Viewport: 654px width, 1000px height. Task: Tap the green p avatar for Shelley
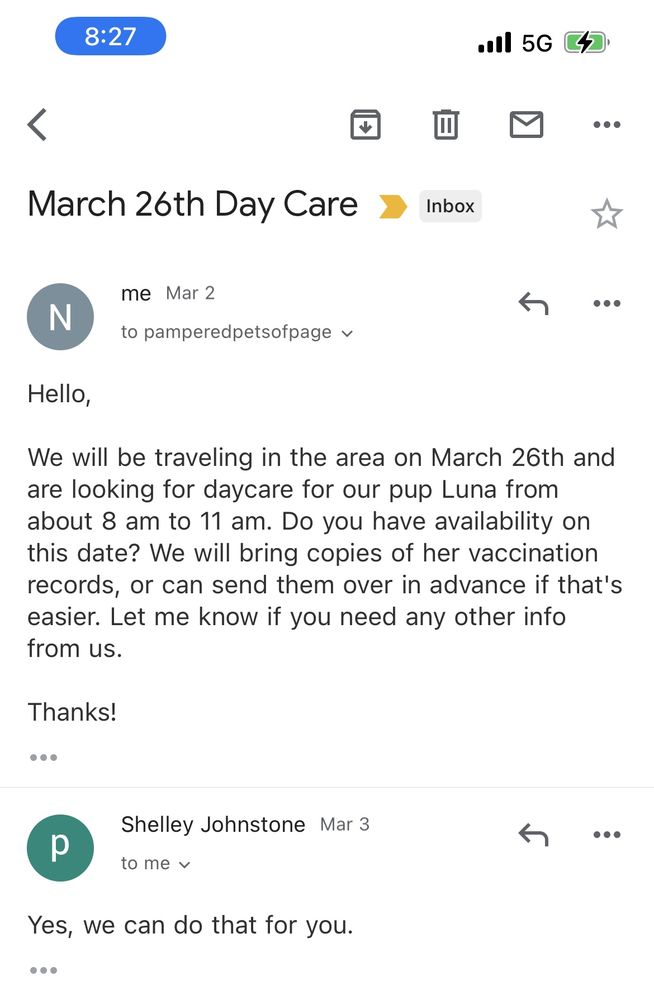click(x=60, y=847)
